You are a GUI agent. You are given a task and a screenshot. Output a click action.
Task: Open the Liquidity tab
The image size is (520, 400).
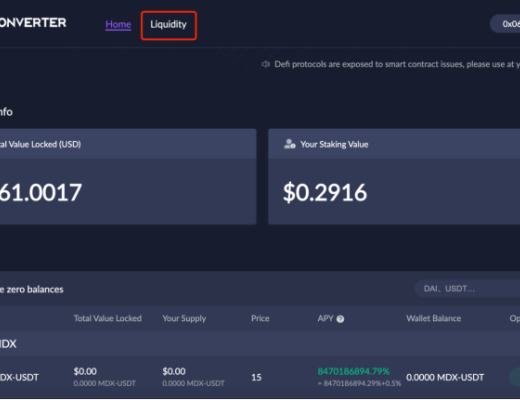pos(168,25)
